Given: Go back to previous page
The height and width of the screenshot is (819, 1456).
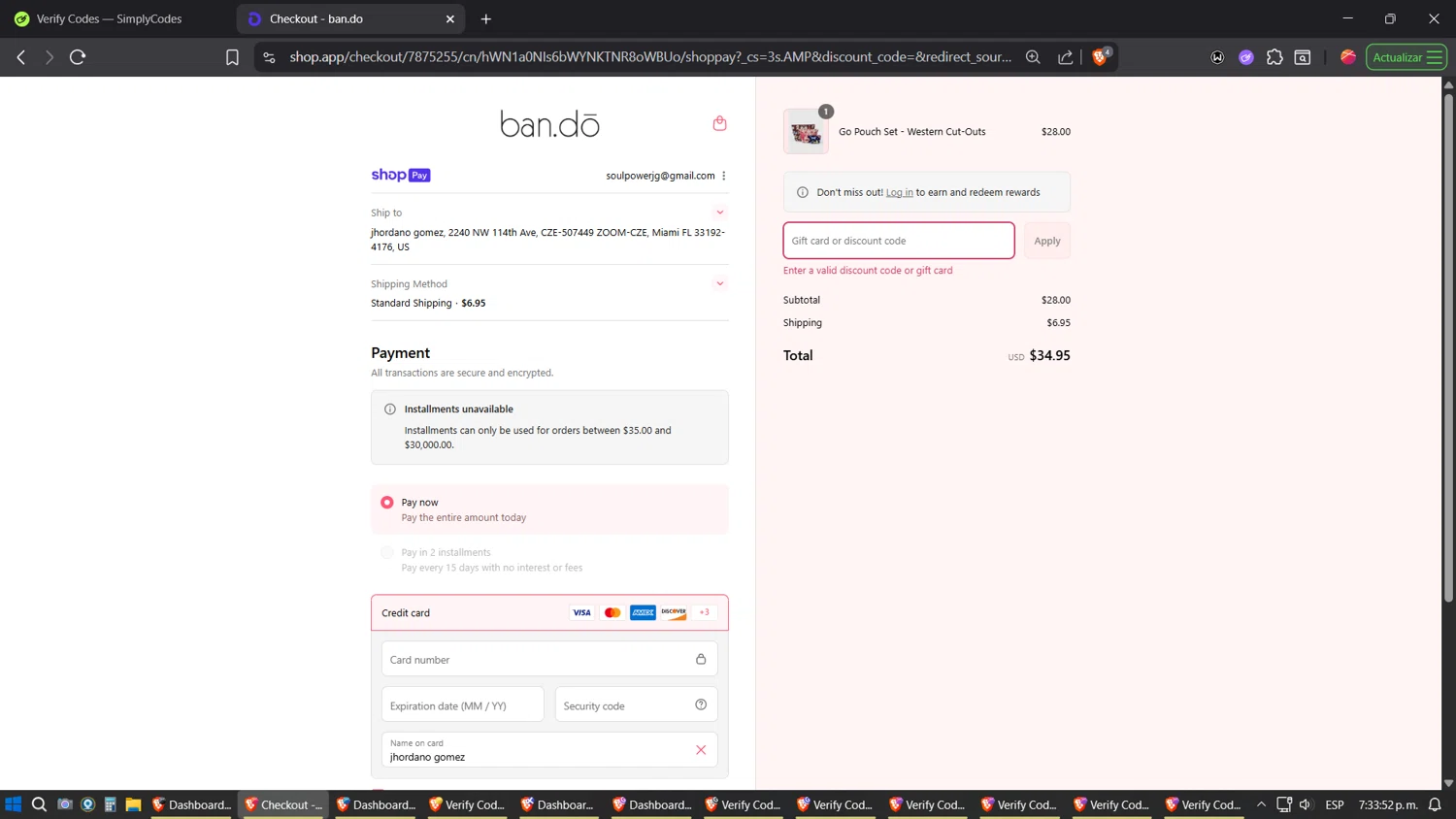Looking at the screenshot, I should pos(21,57).
